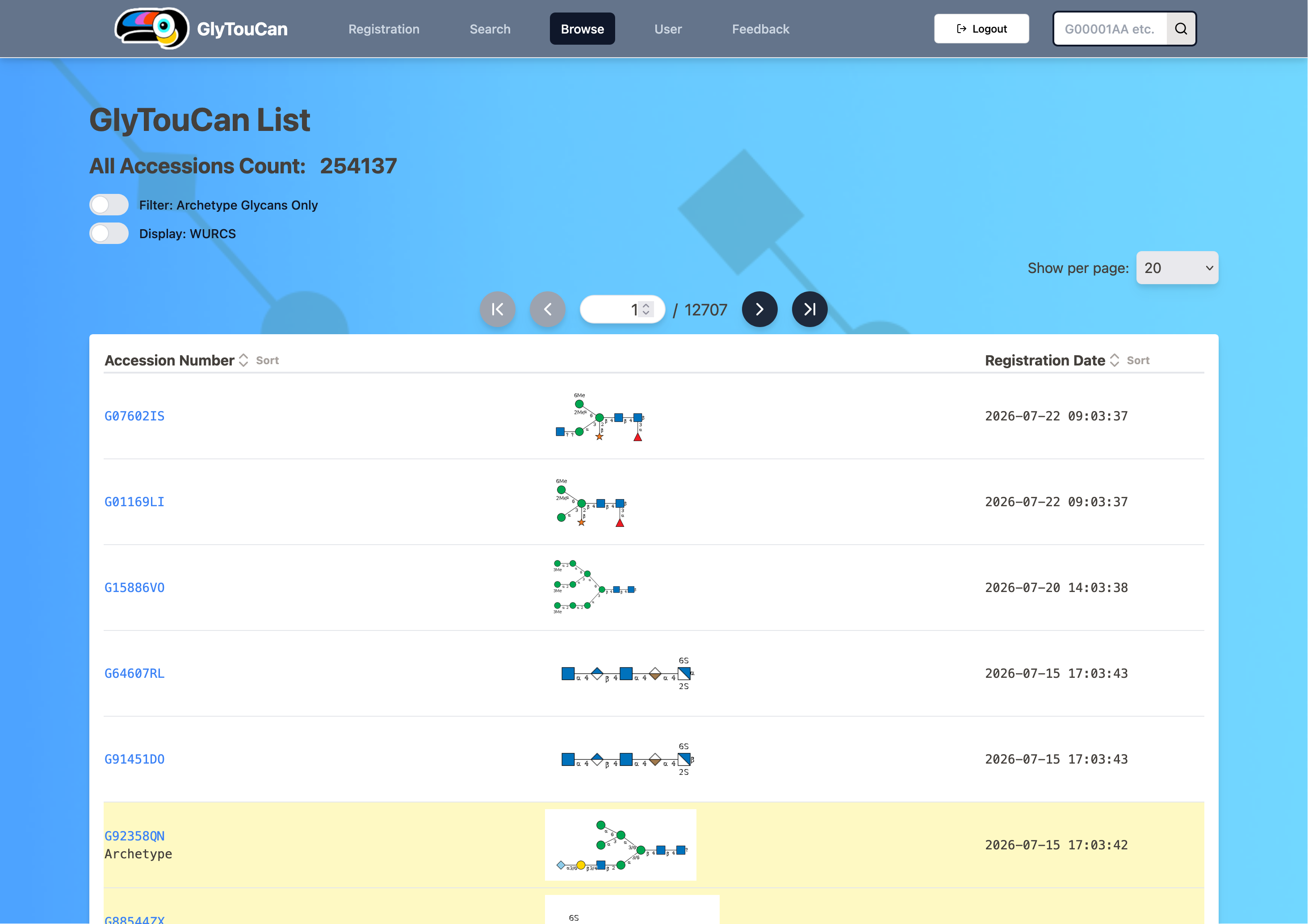Click the page number stepper arrows
Screen dimensions: 1308x924
coord(646,309)
